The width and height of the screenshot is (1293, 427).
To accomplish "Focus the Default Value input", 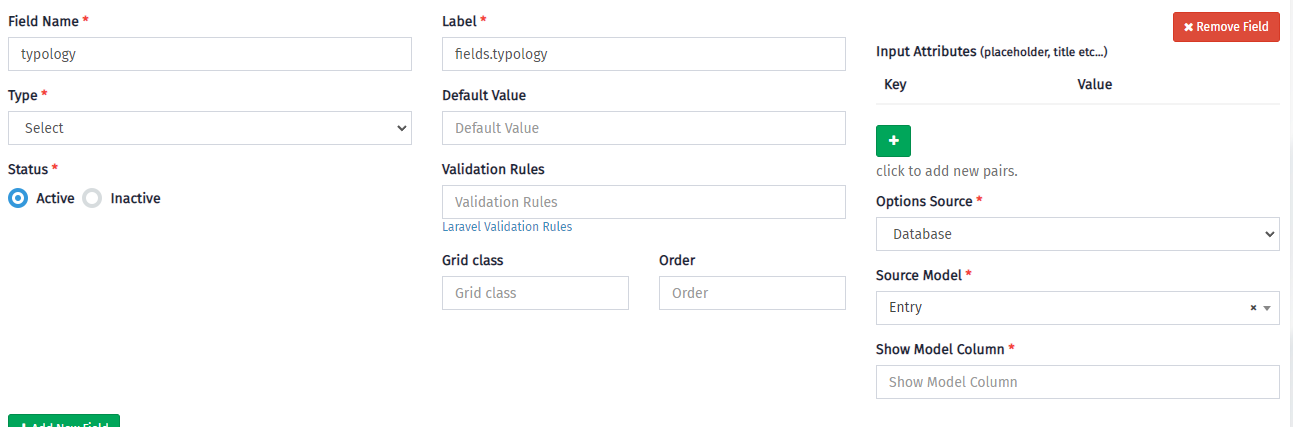I will 643,128.
